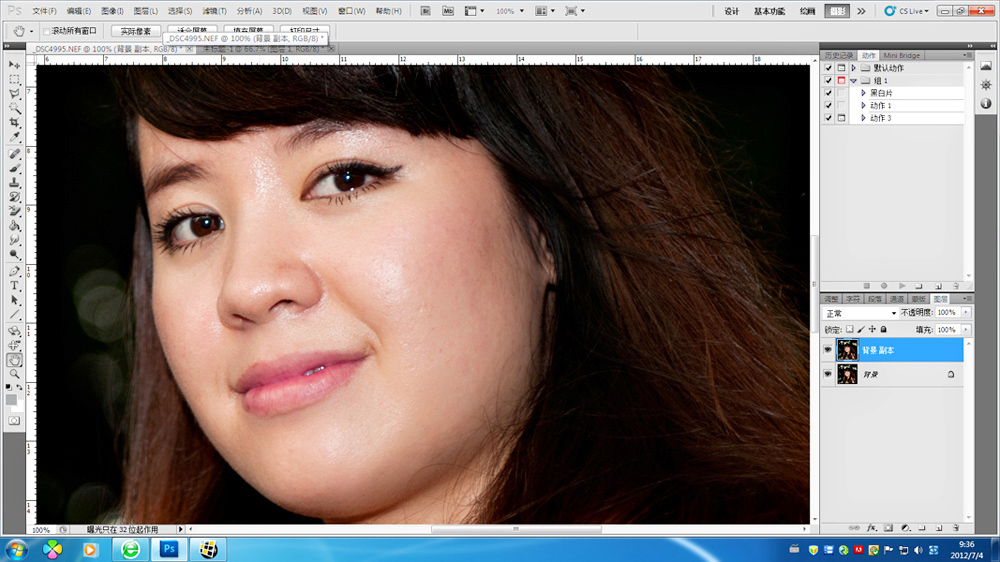This screenshot has height=562, width=1000.
Task: Open Photoshop from the Windows taskbar
Action: pos(169,549)
